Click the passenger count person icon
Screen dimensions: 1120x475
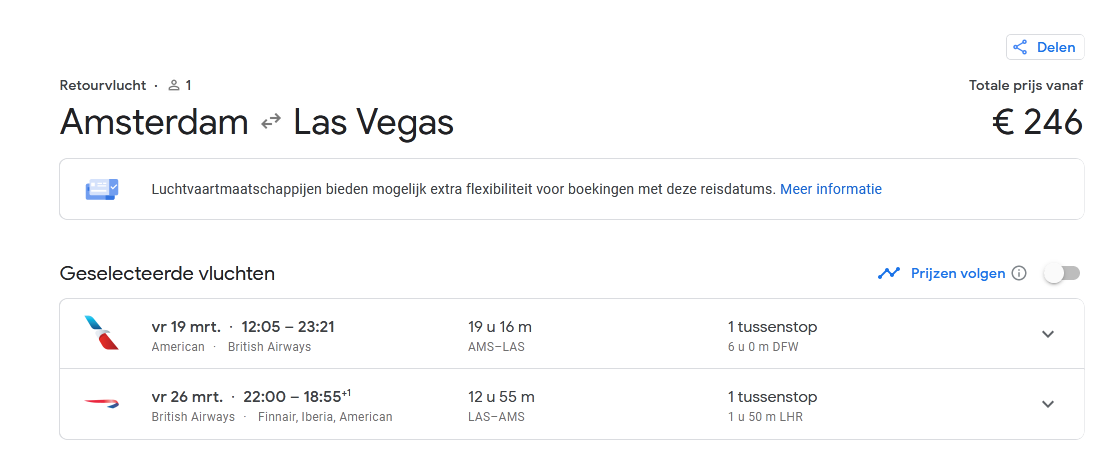tap(174, 86)
